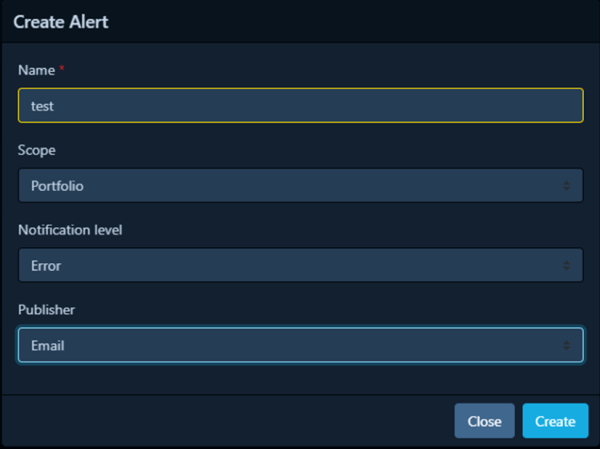
Task: Click the Notification level label
Action: (x=69, y=230)
